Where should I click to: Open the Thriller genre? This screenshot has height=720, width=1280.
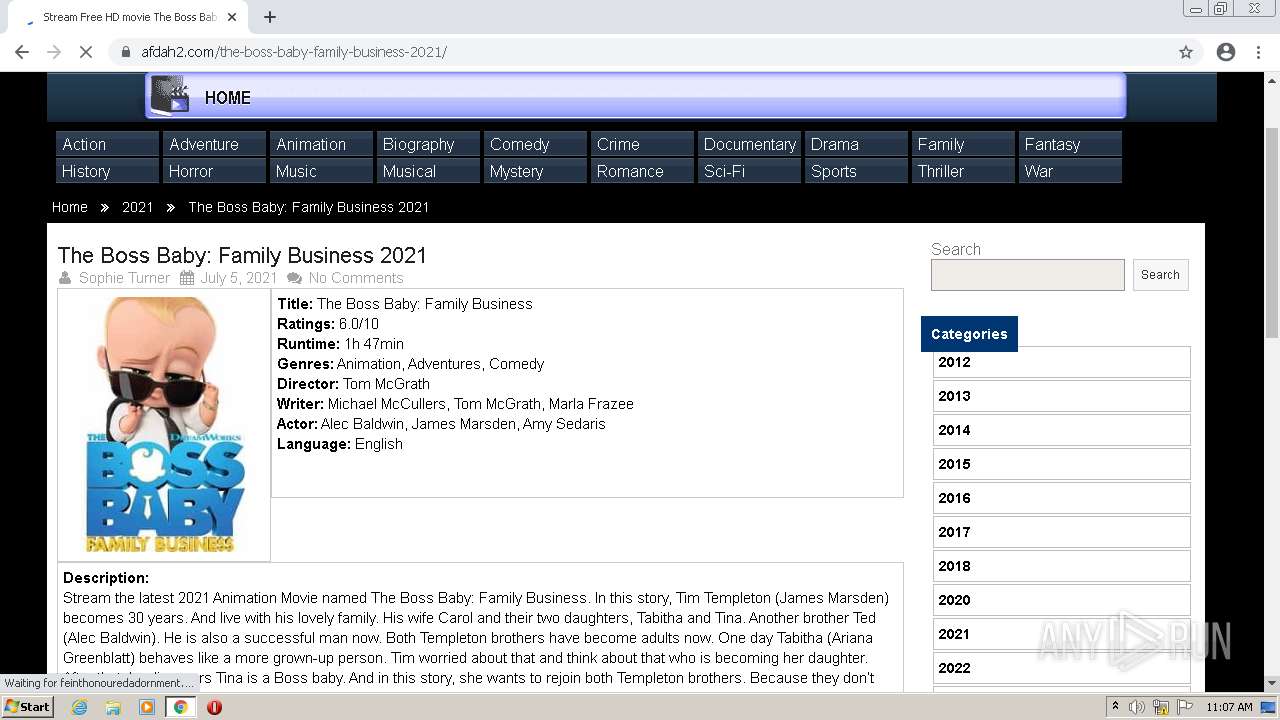coord(963,171)
